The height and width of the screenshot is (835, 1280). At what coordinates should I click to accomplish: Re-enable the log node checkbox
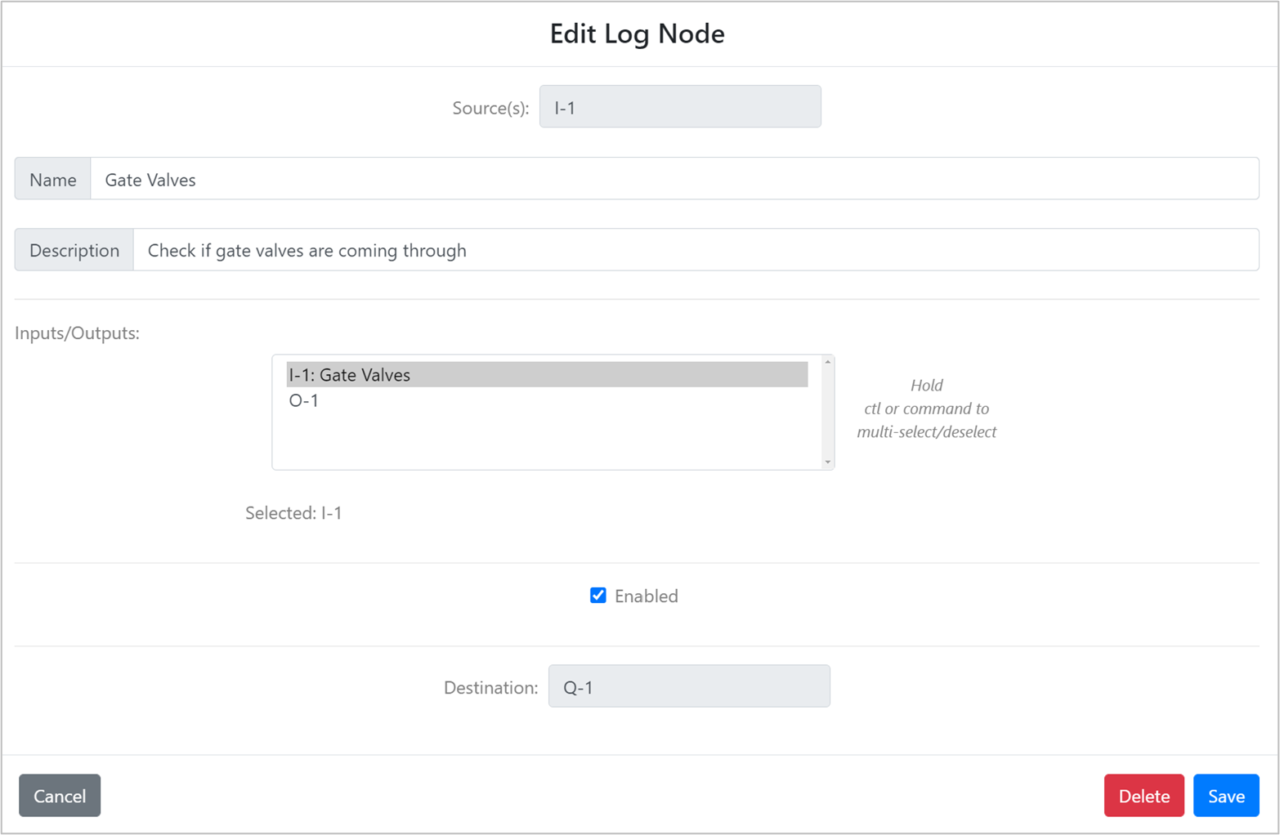click(597, 594)
